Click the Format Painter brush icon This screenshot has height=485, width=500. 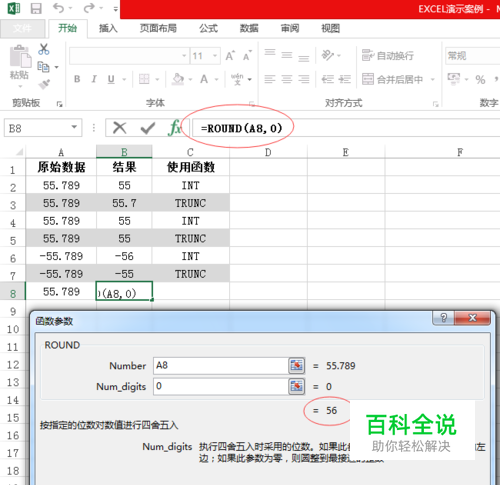[44, 84]
